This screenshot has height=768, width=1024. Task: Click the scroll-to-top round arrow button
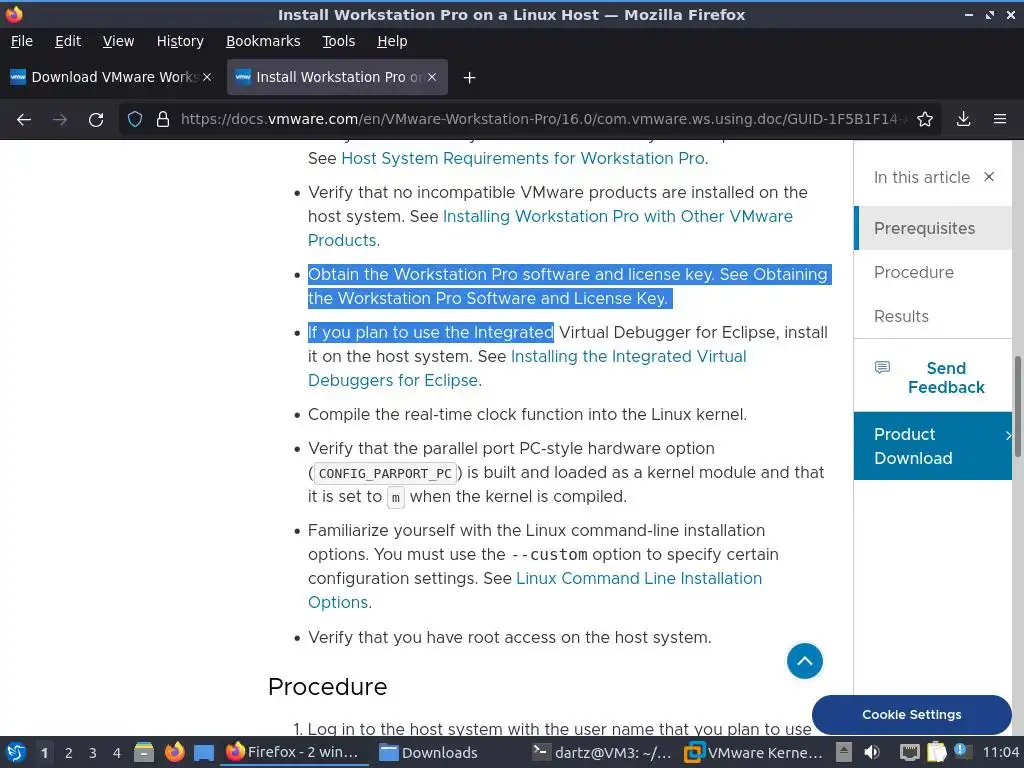[805, 661]
